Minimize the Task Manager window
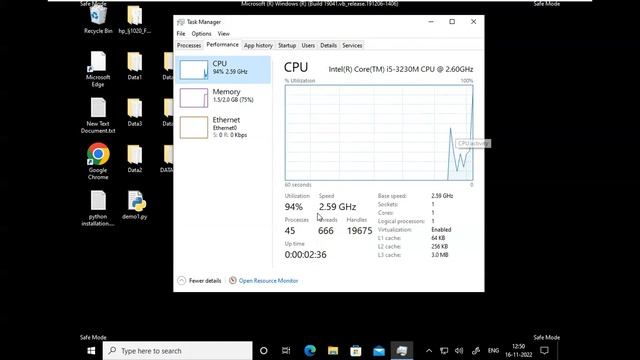The height and width of the screenshot is (360, 640). point(431,22)
